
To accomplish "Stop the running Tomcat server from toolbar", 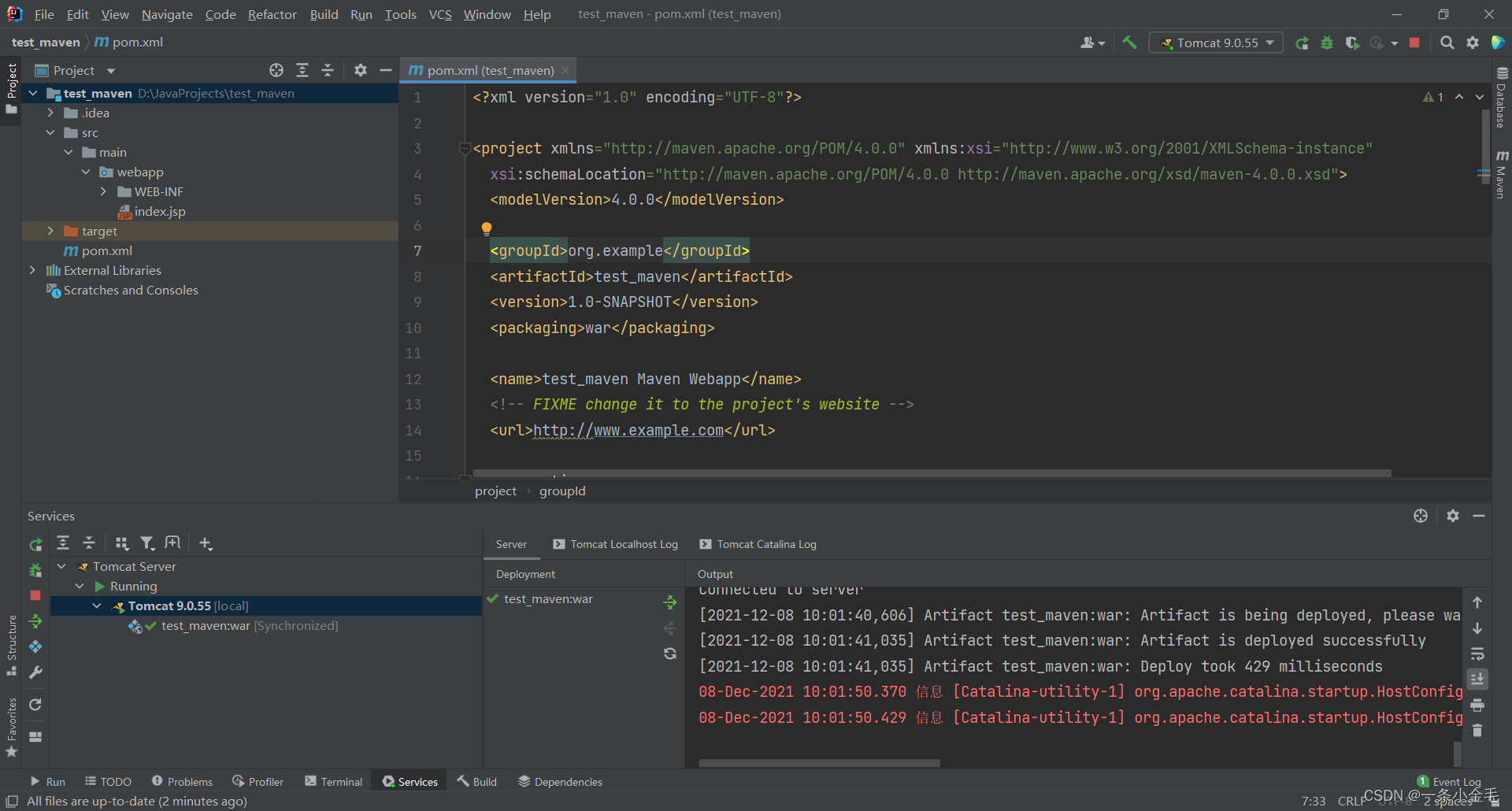I will (x=1414, y=43).
